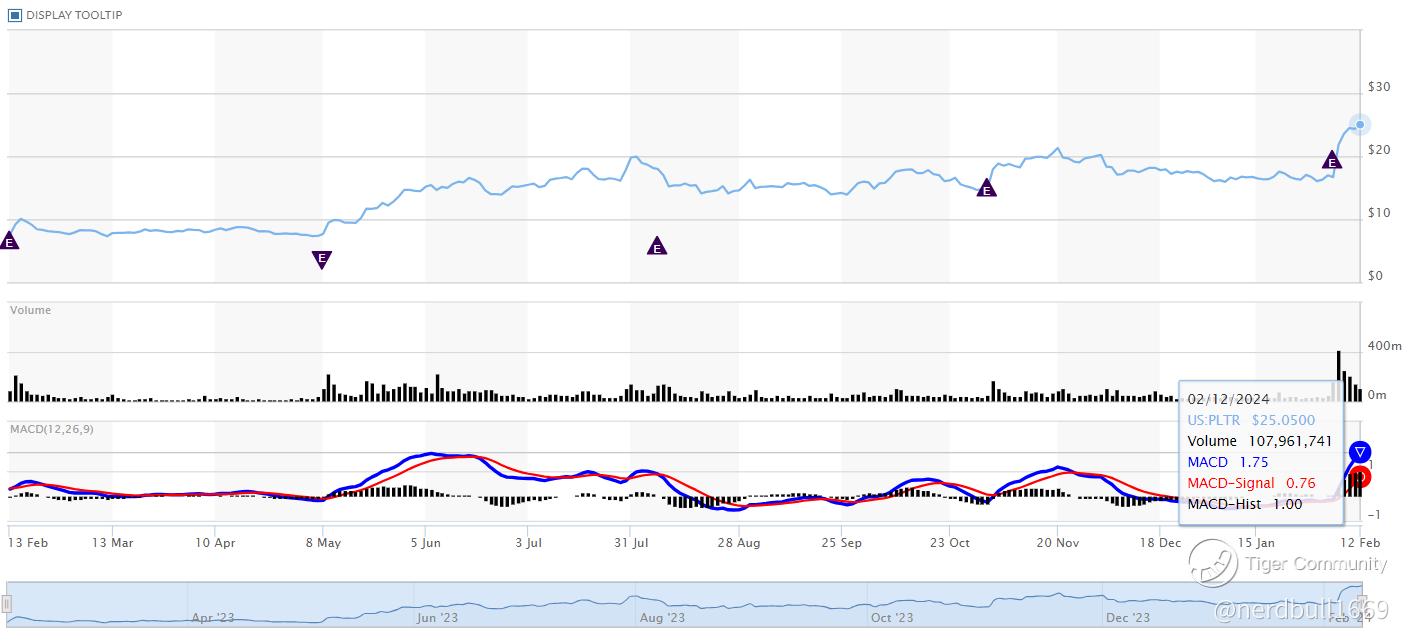The width and height of the screenshot is (1417, 642).
Task: Click the MACD(12,26,9) indicator label
Action: pos(50,429)
